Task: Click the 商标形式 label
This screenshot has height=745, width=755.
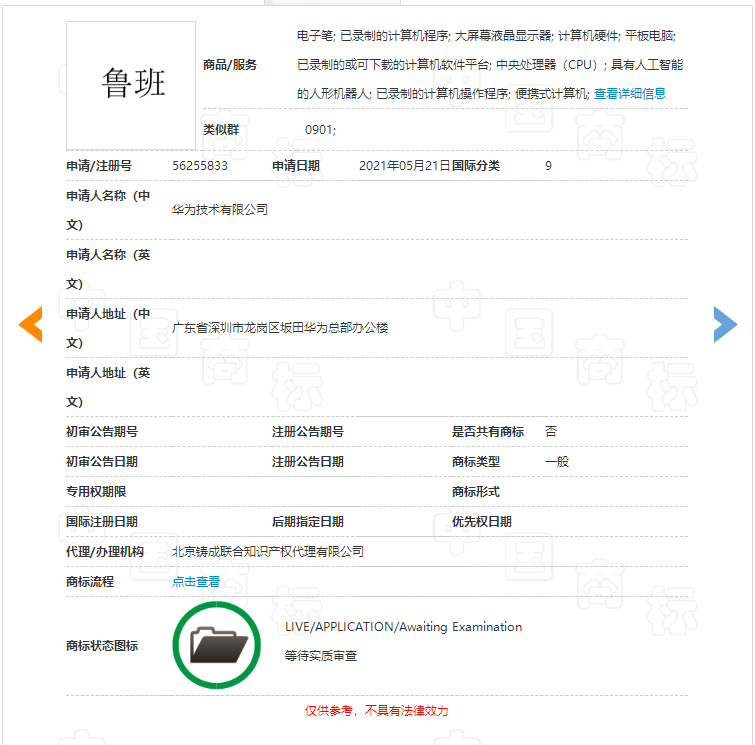Action: pyautogui.click(x=476, y=492)
